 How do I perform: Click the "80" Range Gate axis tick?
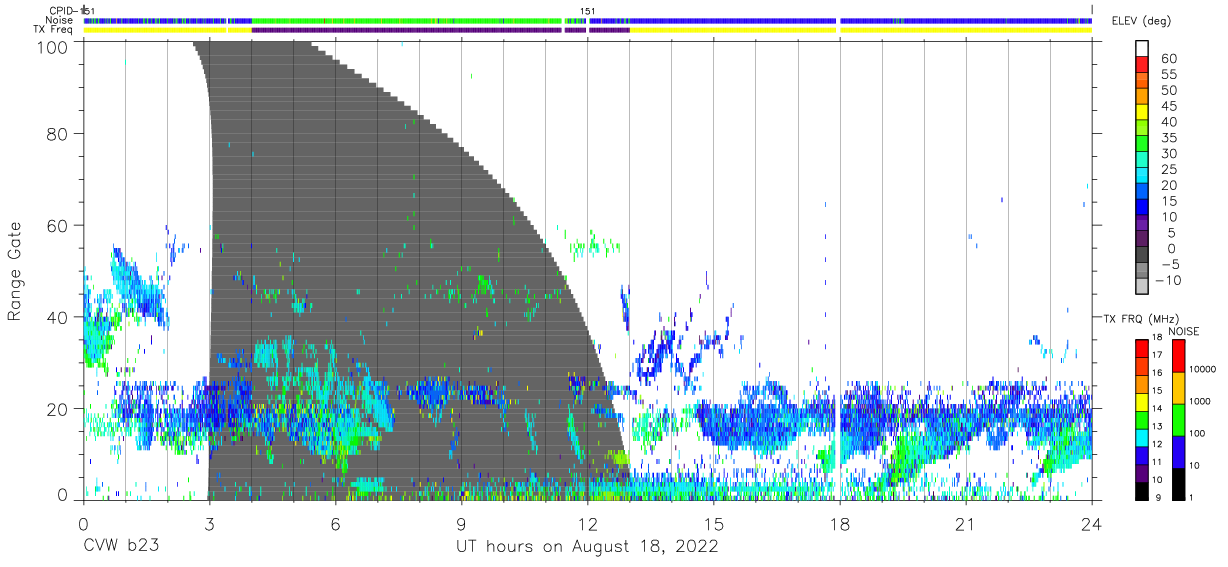click(59, 133)
